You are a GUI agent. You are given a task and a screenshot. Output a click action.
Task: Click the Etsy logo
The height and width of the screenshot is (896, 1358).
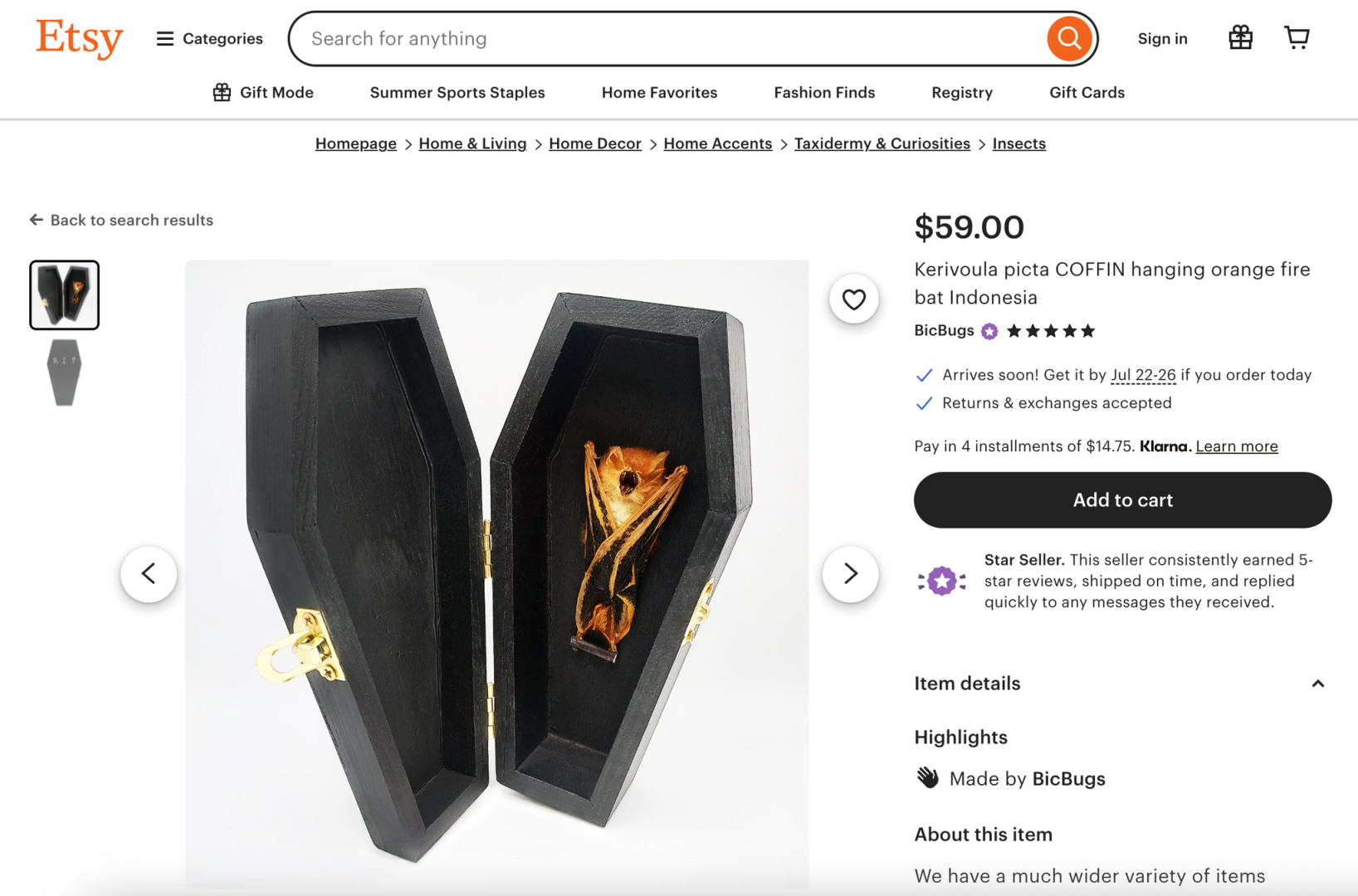tap(79, 37)
